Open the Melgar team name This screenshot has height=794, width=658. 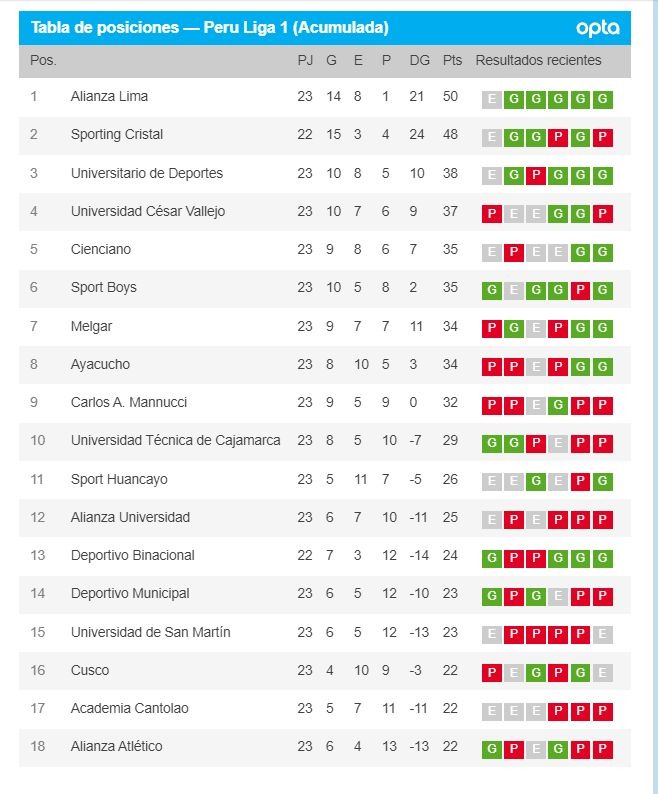pos(91,326)
